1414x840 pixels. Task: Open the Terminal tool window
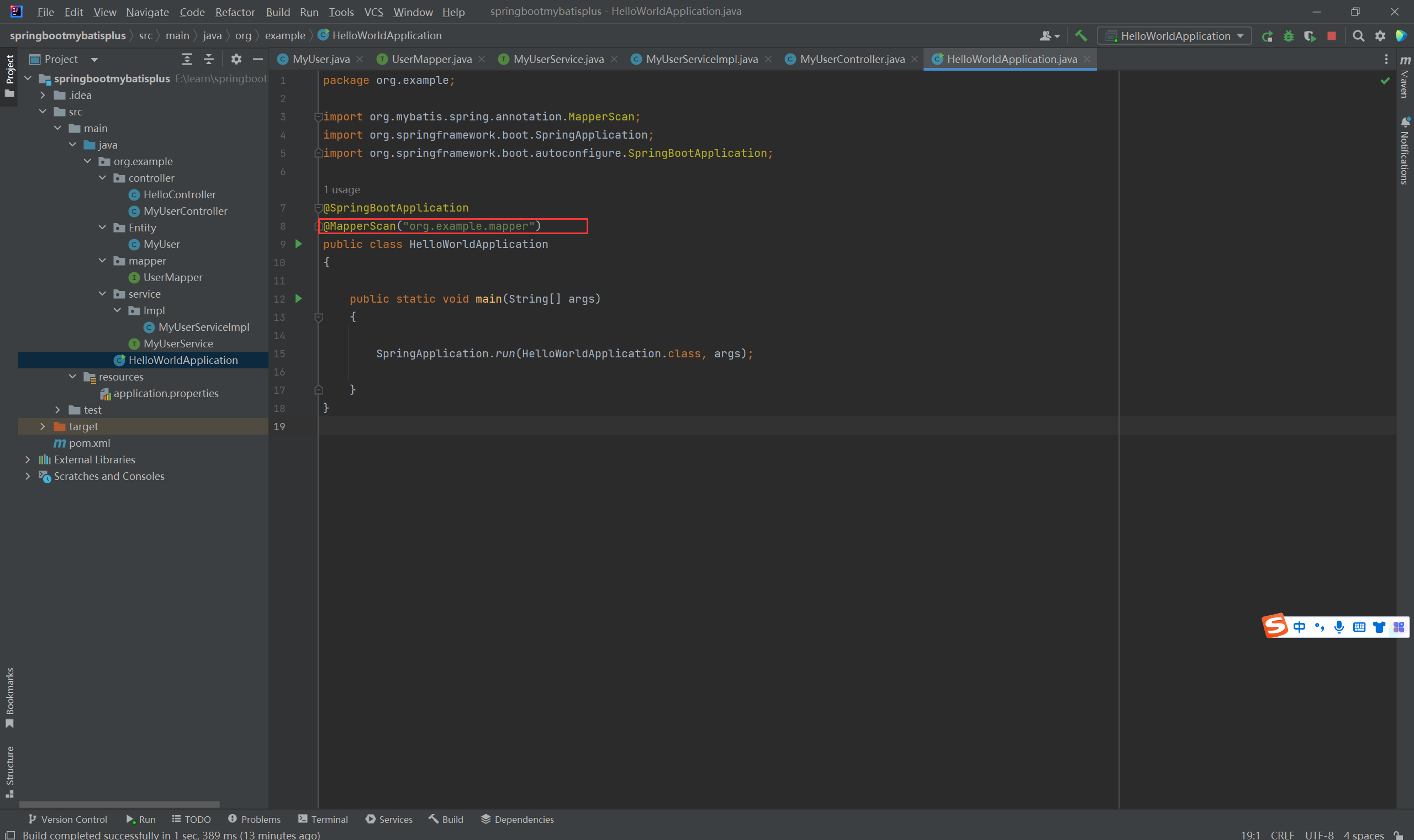coord(323,819)
